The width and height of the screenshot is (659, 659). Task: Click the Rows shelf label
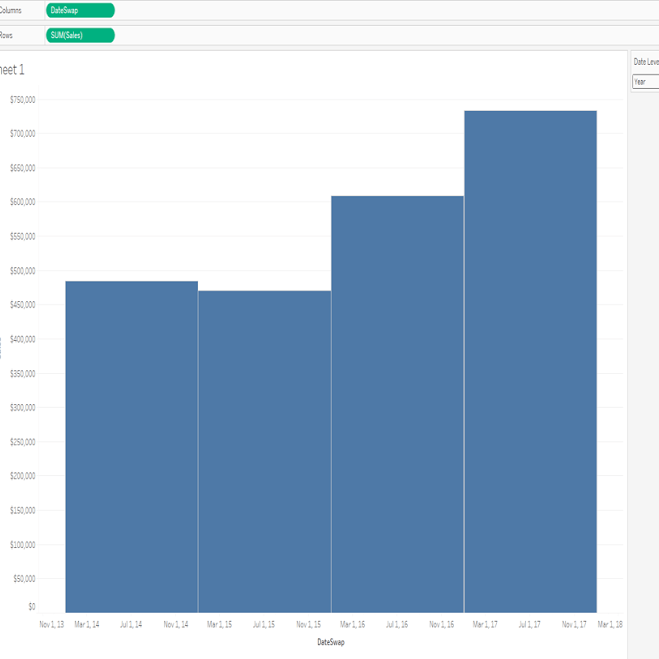click(10, 35)
